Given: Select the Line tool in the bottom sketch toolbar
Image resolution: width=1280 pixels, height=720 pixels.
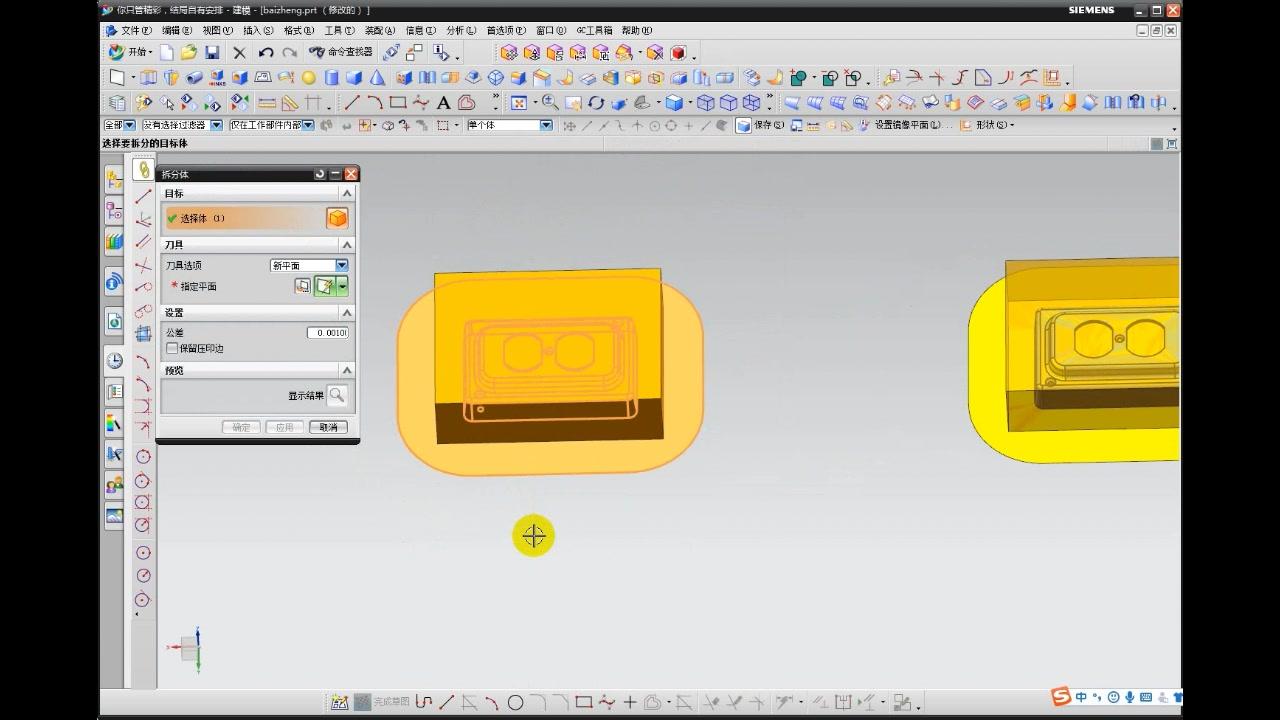Looking at the screenshot, I should click(449, 703).
